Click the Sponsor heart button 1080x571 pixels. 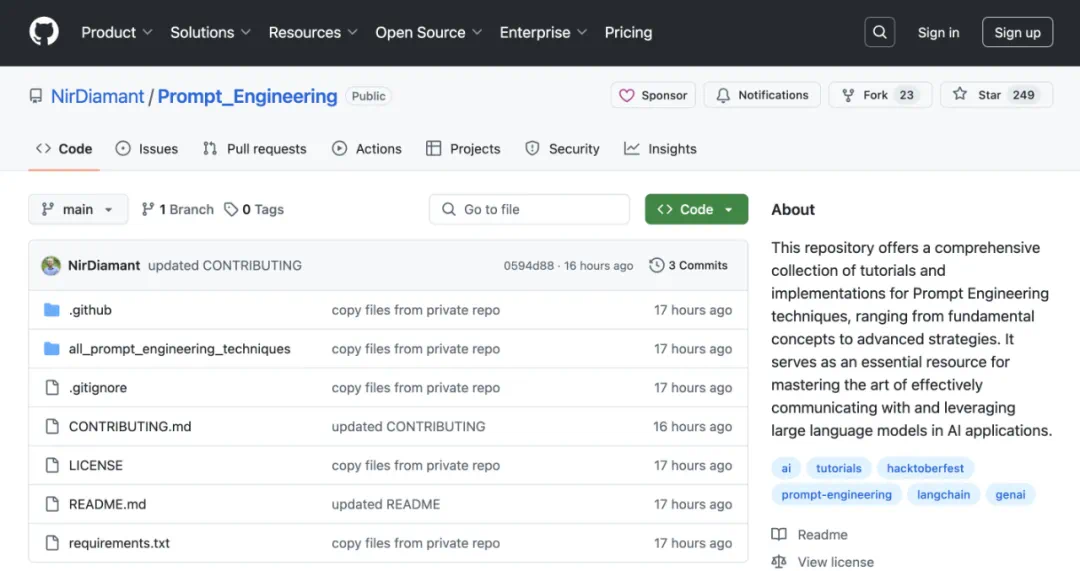(654, 95)
